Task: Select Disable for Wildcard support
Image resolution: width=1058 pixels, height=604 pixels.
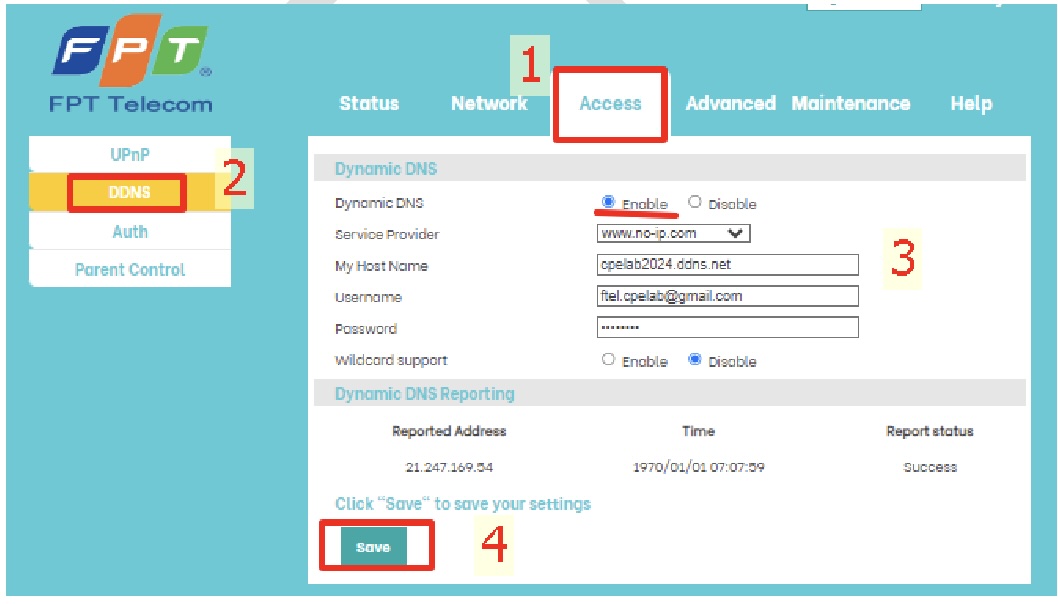Action: [695, 360]
